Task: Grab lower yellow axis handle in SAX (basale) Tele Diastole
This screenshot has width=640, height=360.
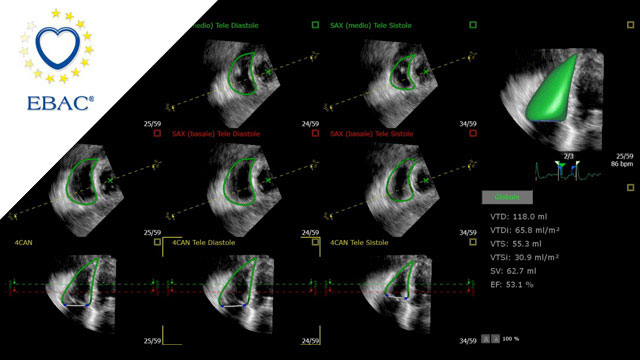Action: click(170, 216)
